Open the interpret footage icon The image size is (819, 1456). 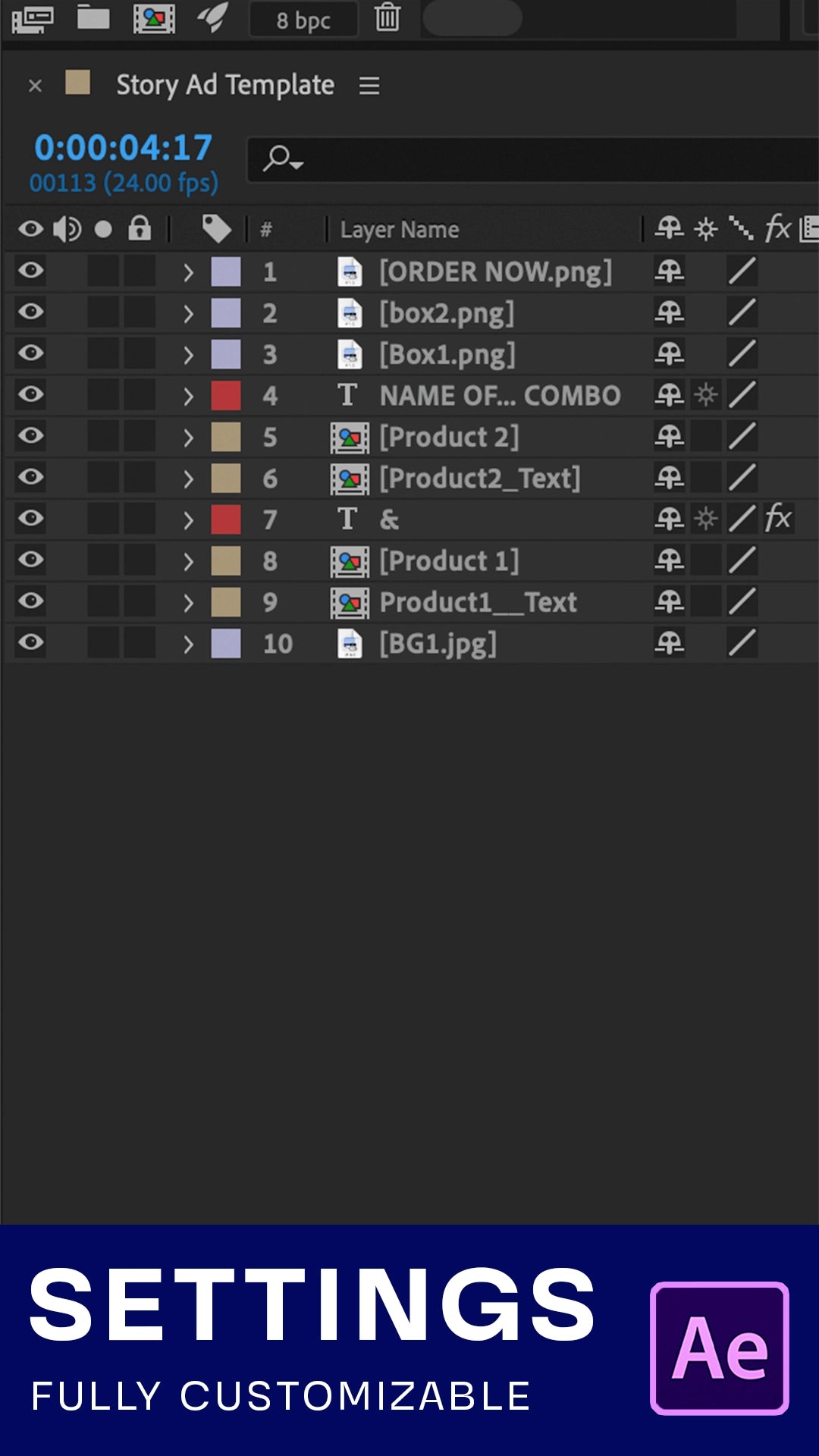coord(31,18)
